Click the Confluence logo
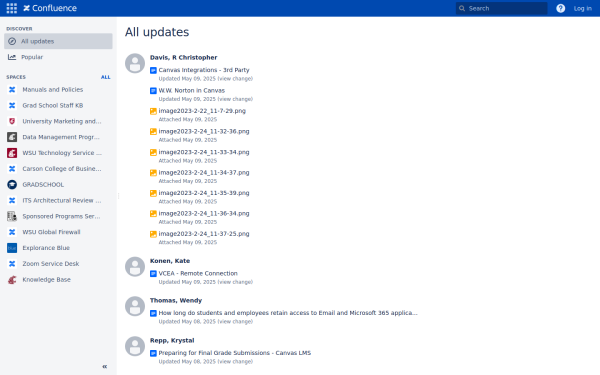Viewport: 600px width, 375px height. point(50,8)
